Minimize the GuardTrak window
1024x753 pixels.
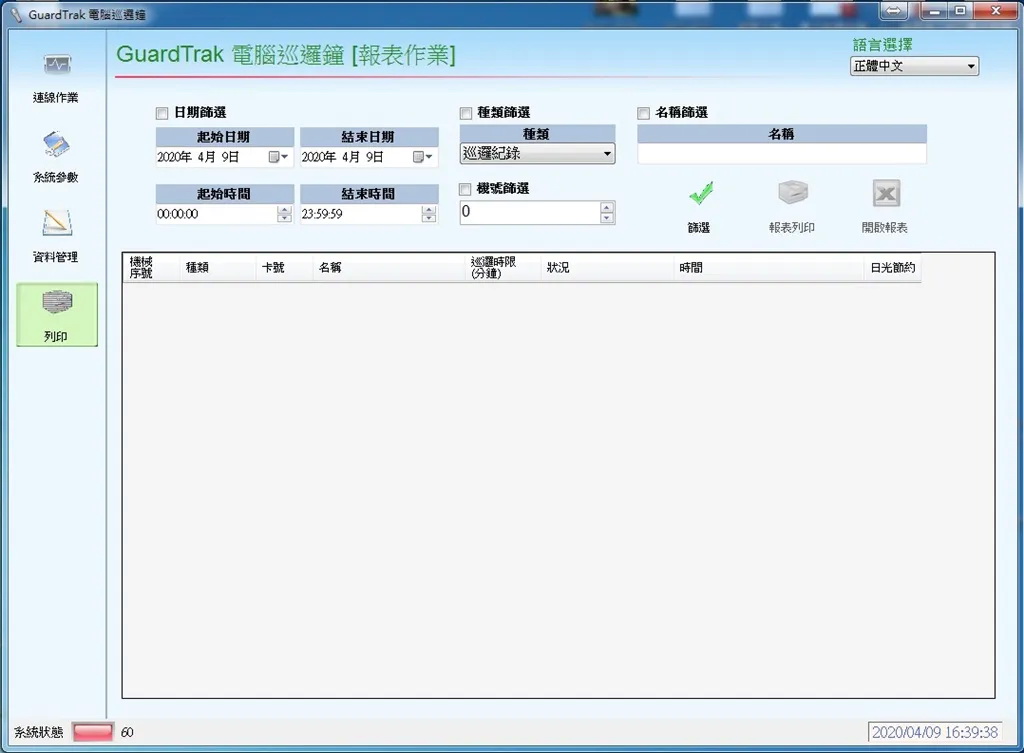tap(935, 10)
